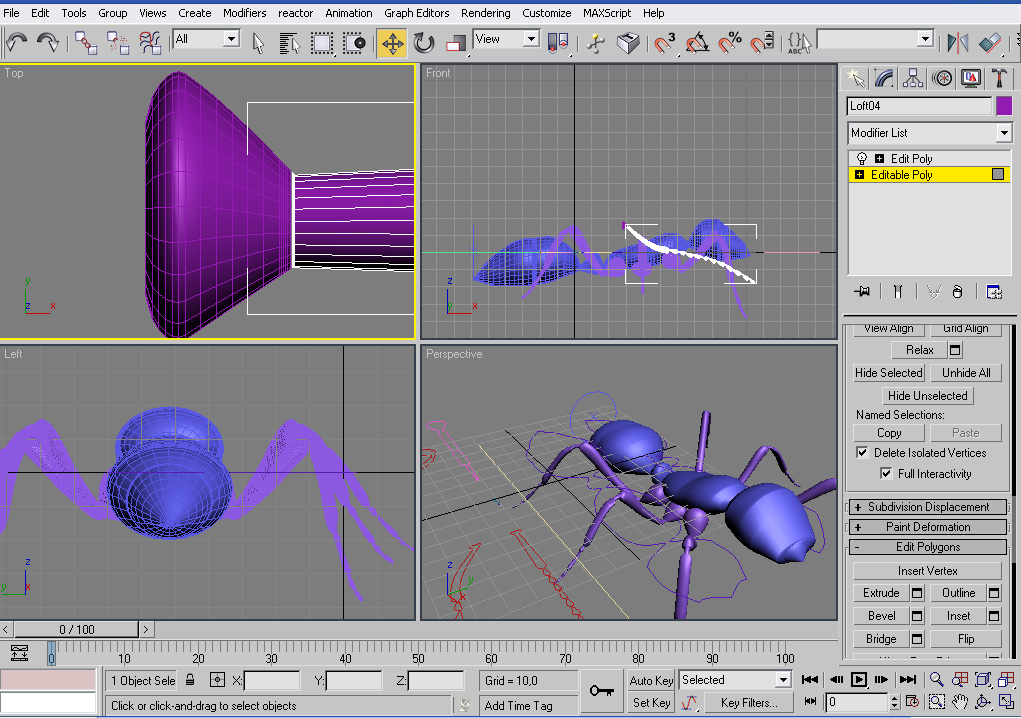Image resolution: width=1021 pixels, height=718 pixels.
Task: Click the Unhide All button
Action: tap(966, 372)
